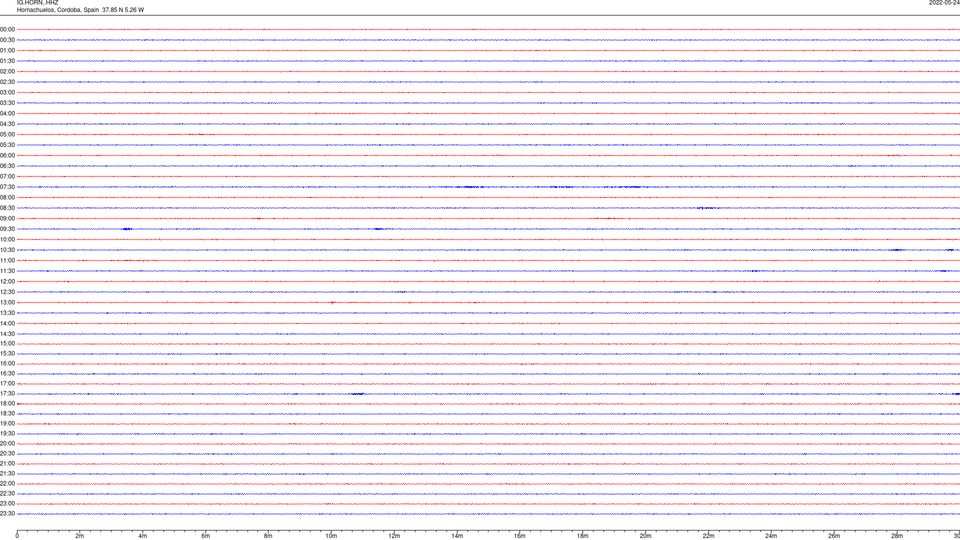Pick the 20:00 time label
This screenshot has width=960, height=540.
7,444
